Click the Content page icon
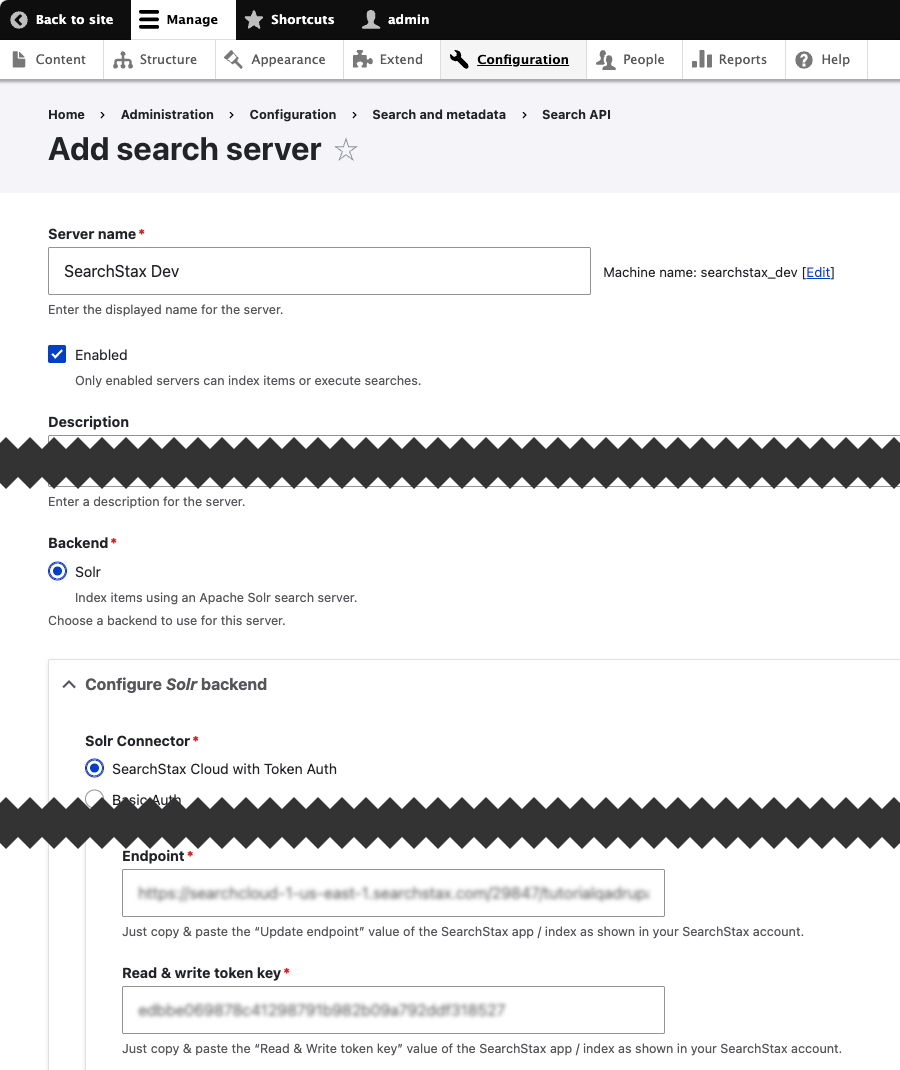 [x=19, y=59]
